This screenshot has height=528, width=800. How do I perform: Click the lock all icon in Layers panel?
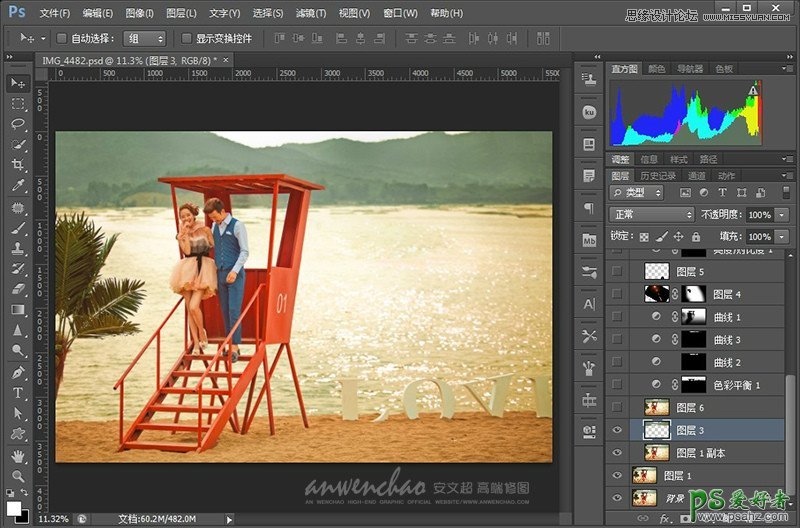click(698, 237)
